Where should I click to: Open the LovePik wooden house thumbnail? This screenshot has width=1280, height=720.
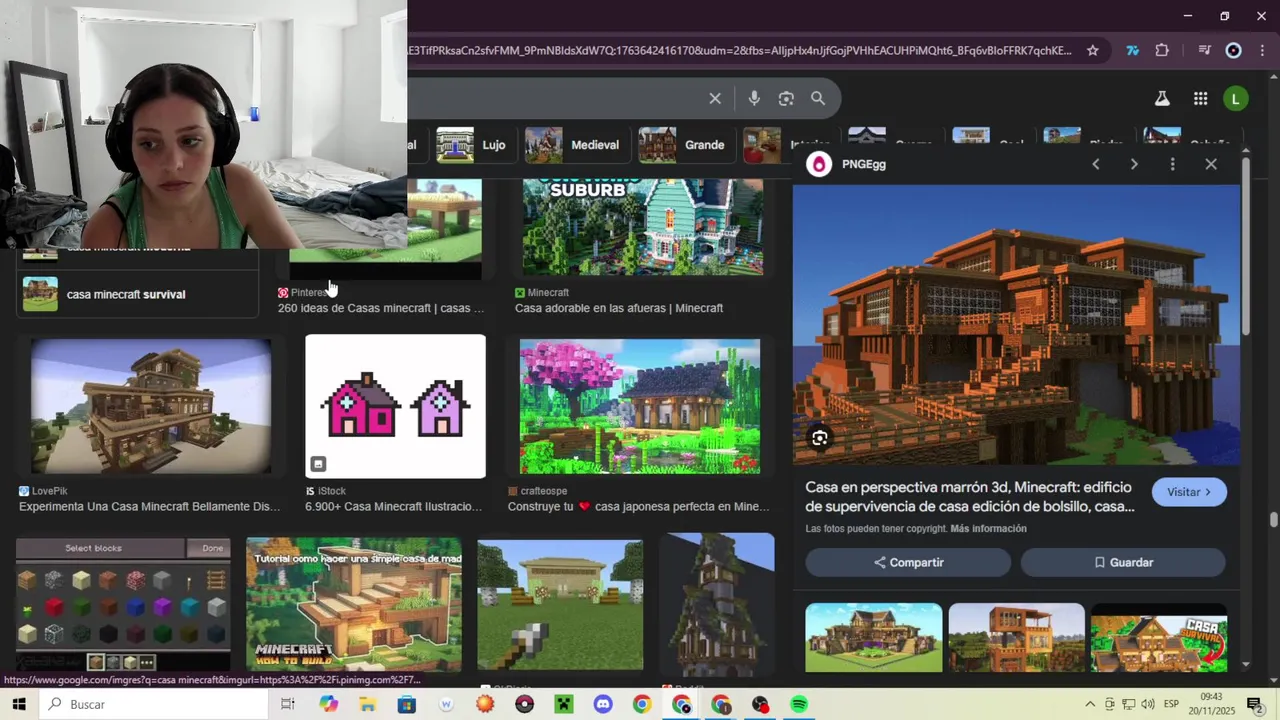tap(150, 406)
